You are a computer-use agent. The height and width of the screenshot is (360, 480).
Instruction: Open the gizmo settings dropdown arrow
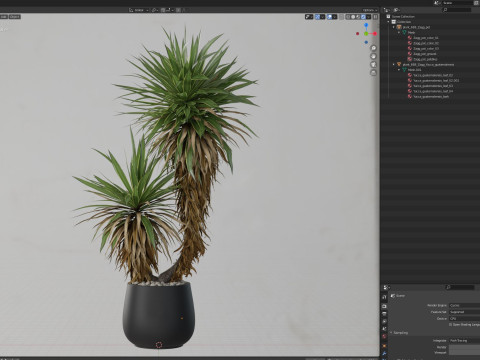323,17
